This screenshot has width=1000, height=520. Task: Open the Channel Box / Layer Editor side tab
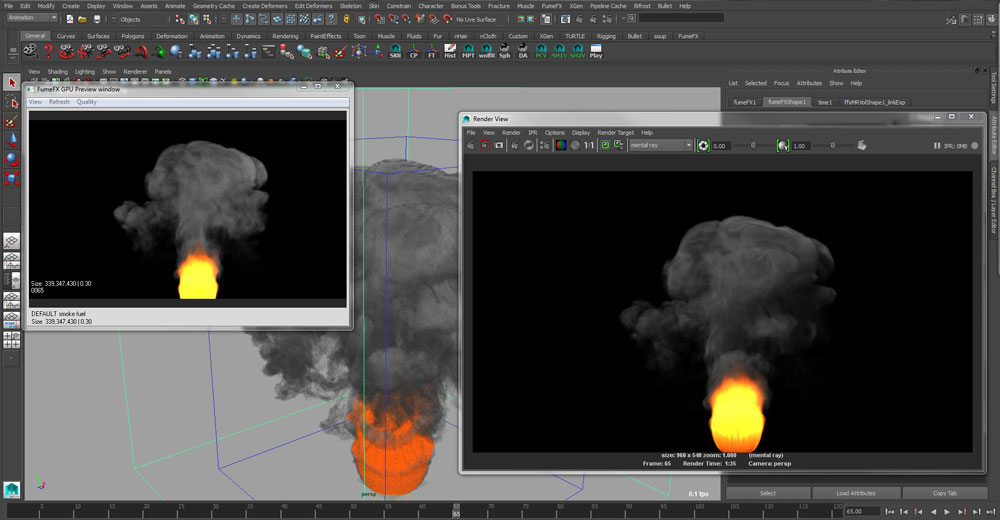coord(994,200)
